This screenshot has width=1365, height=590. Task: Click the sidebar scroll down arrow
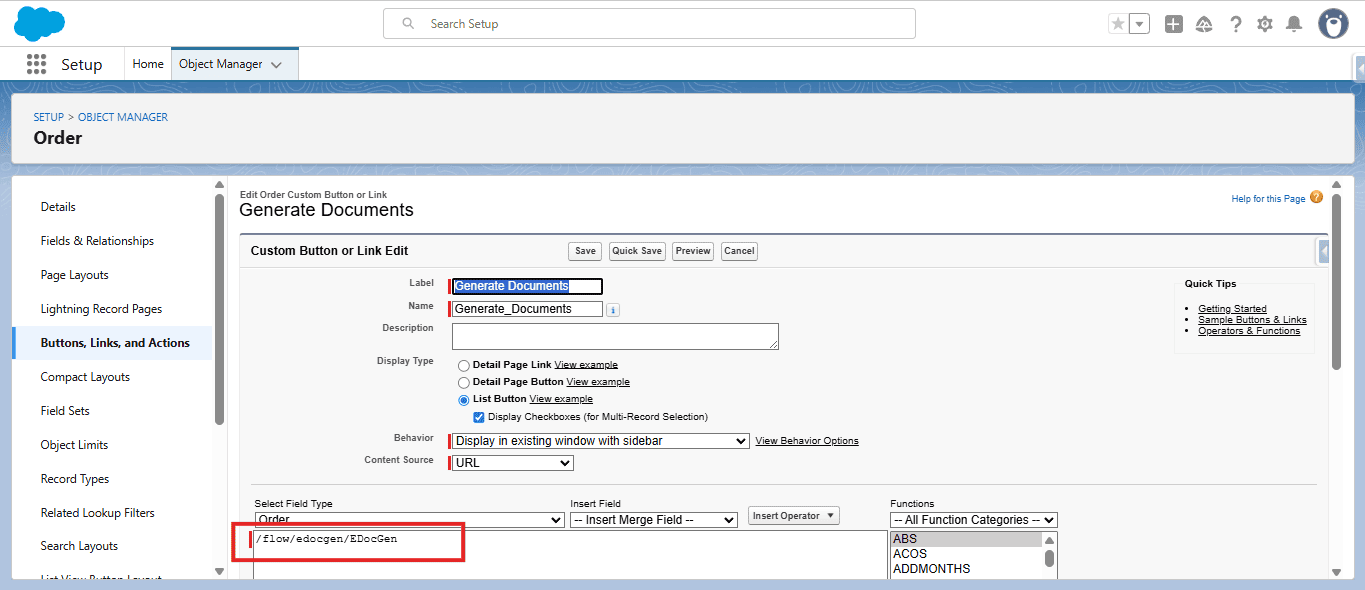click(219, 571)
